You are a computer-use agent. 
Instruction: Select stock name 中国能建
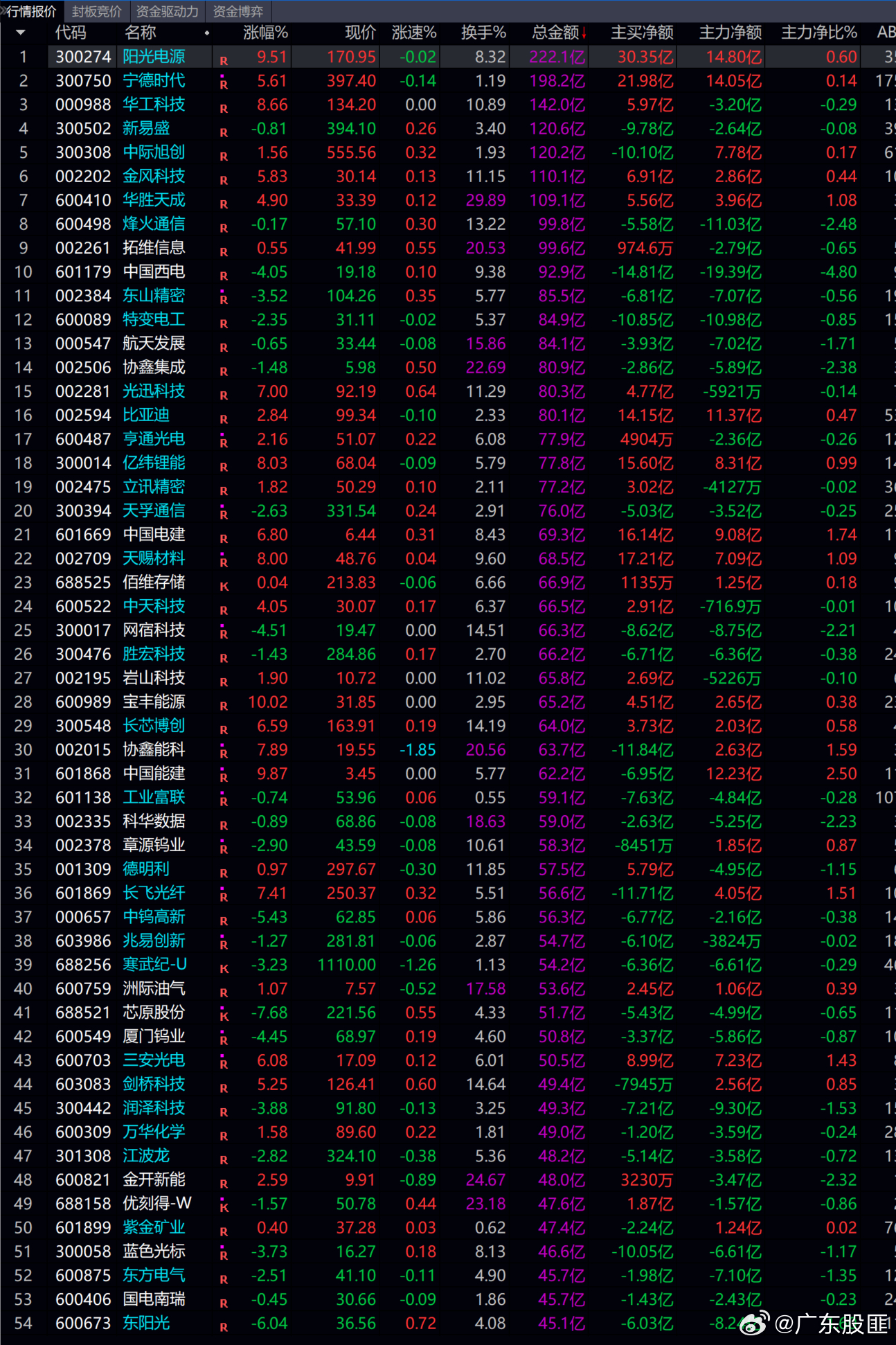[x=154, y=774]
